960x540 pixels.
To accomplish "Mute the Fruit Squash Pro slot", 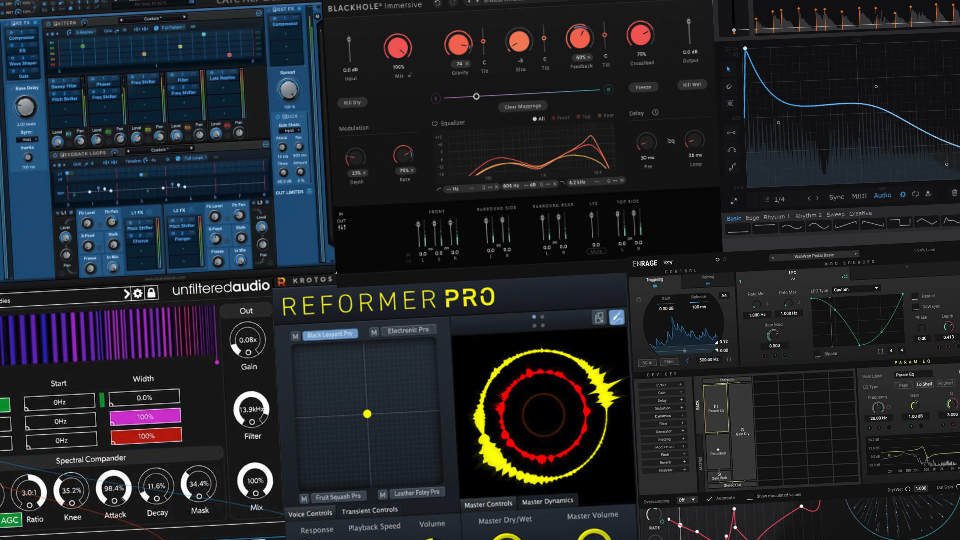I will coord(304,498).
